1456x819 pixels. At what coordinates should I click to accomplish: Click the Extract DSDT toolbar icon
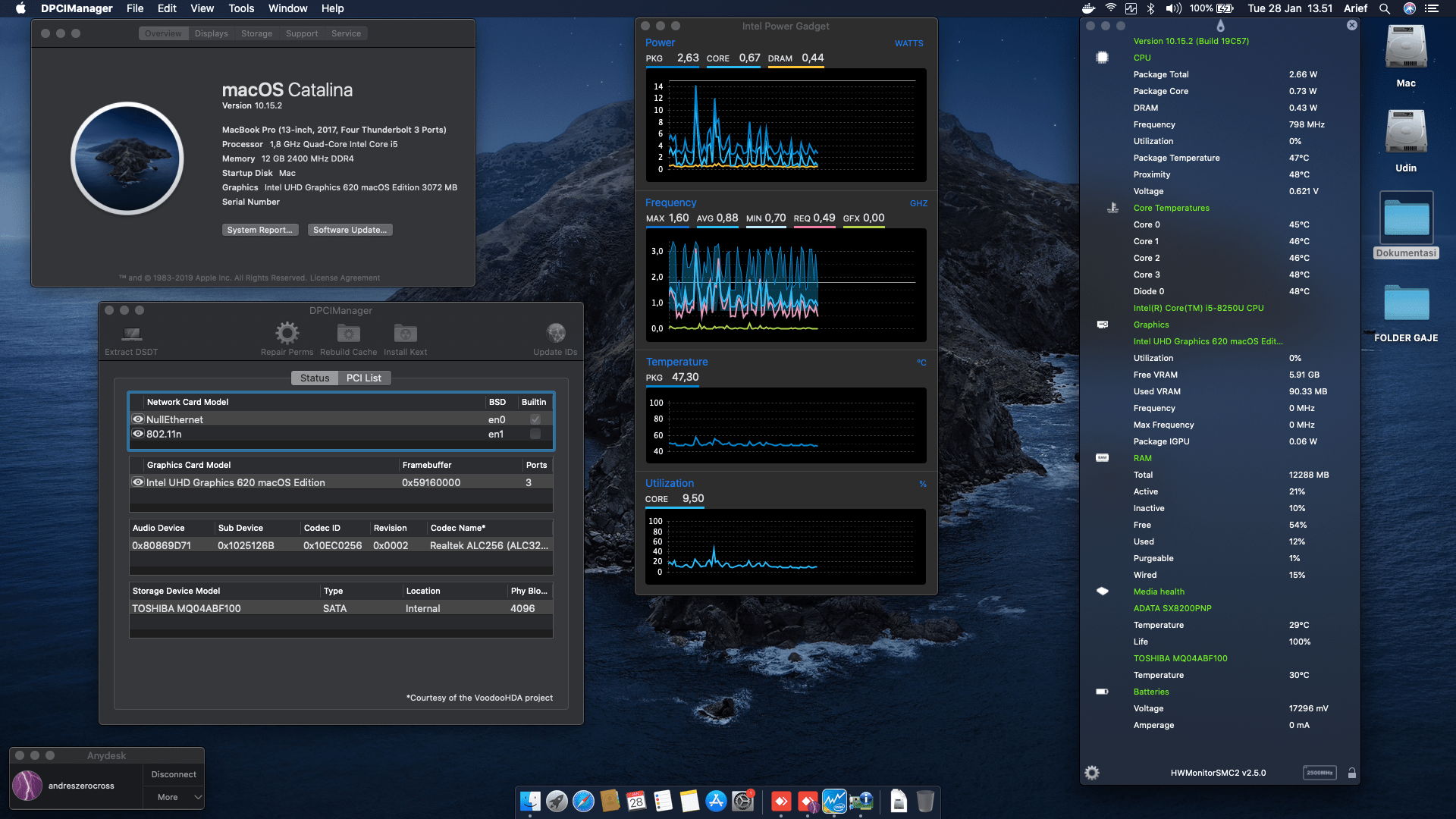click(132, 334)
